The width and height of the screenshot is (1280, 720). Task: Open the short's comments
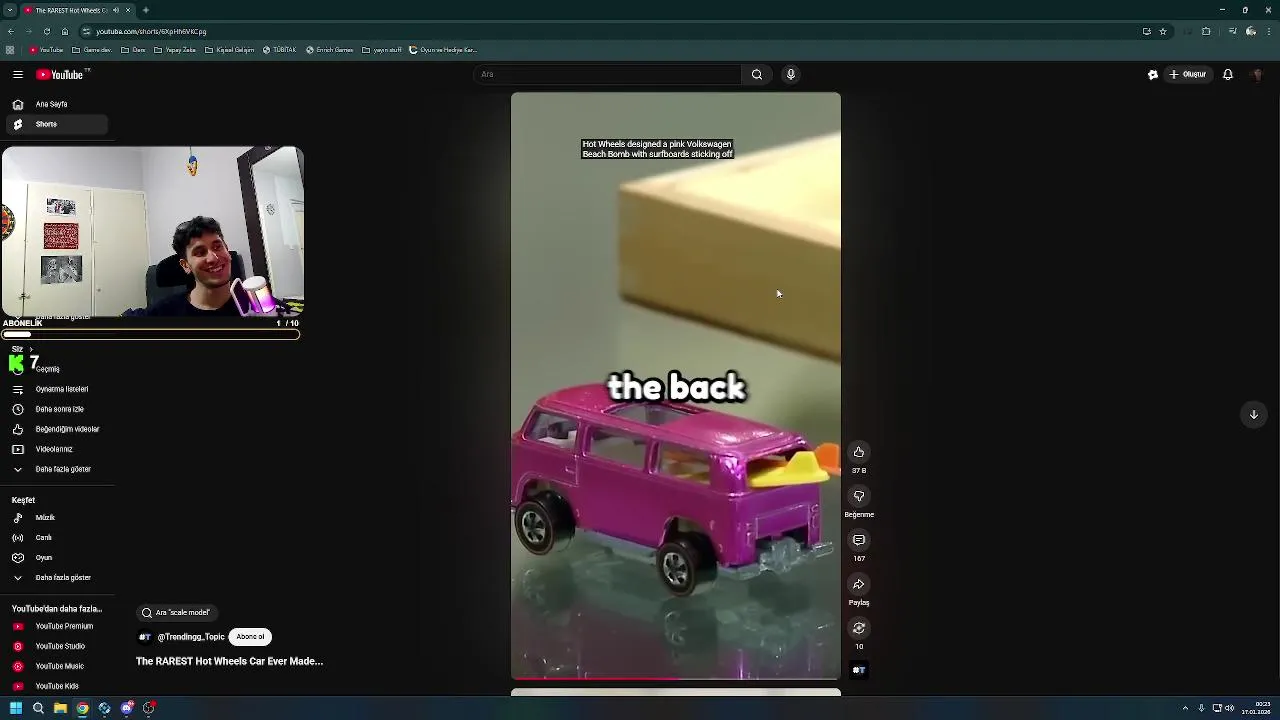tap(859, 540)
